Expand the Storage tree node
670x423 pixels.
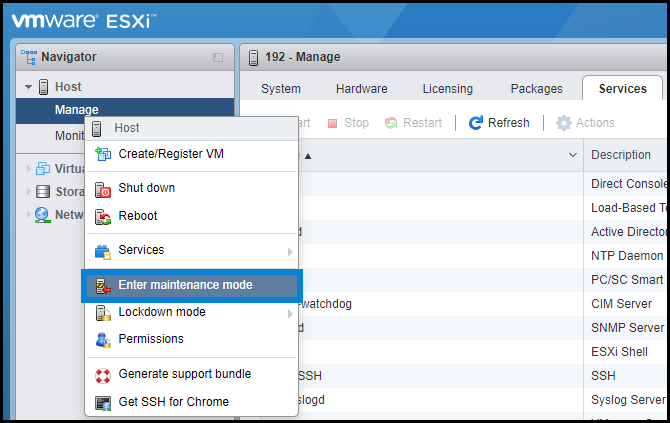(29, 191)
